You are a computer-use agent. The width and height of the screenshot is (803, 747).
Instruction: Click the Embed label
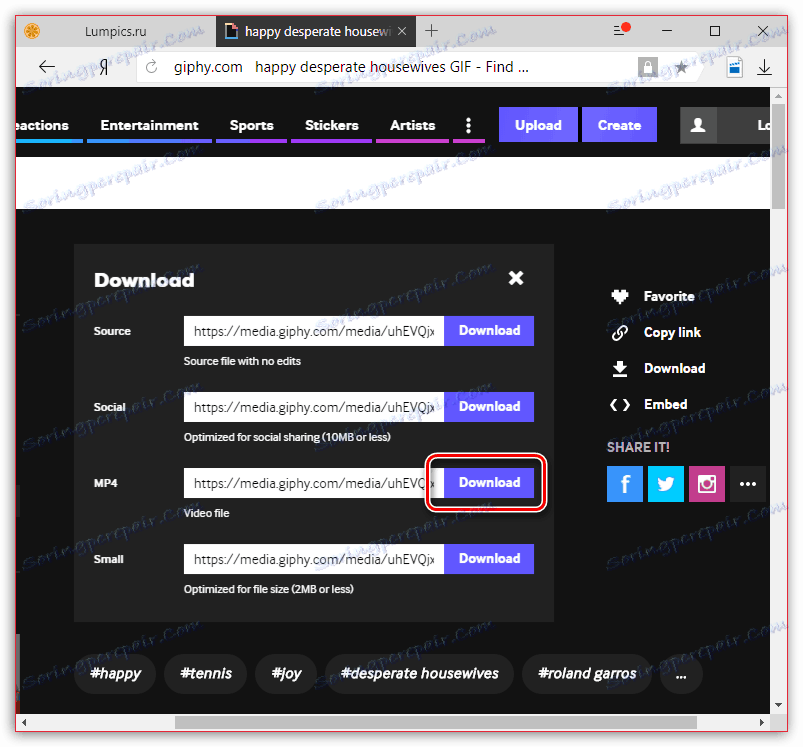pos(665,404)
